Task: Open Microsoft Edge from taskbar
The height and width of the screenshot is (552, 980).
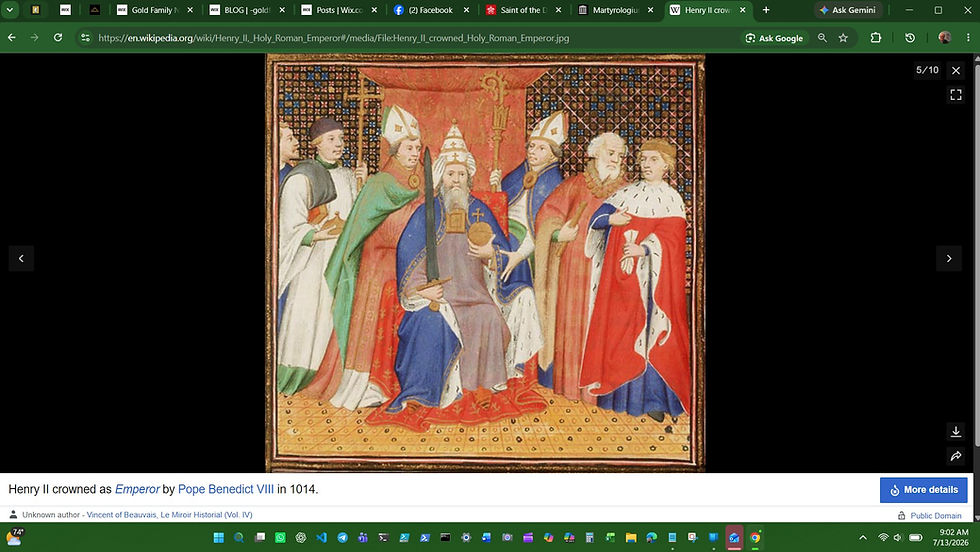Action: 651,538
